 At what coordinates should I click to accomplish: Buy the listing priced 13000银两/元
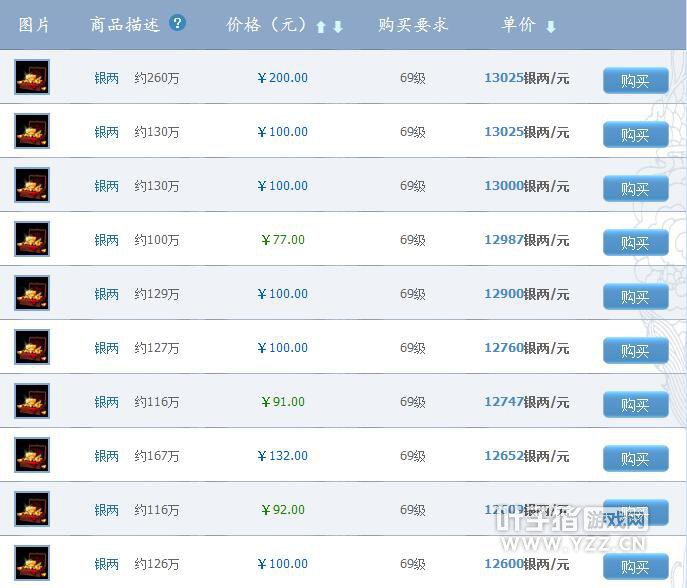(x=635, y=189)
